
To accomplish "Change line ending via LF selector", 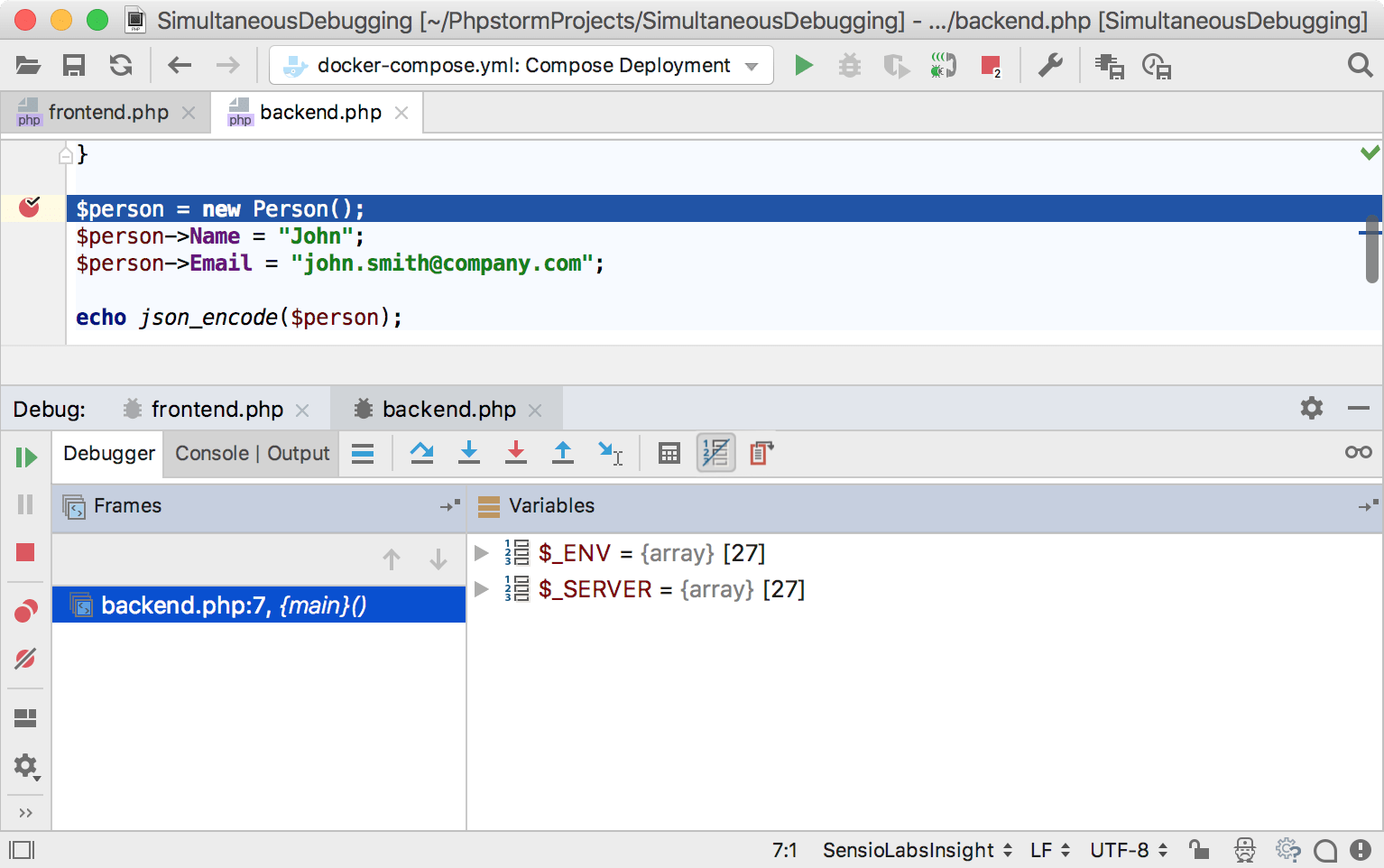I will click(x=1044, y=849).
